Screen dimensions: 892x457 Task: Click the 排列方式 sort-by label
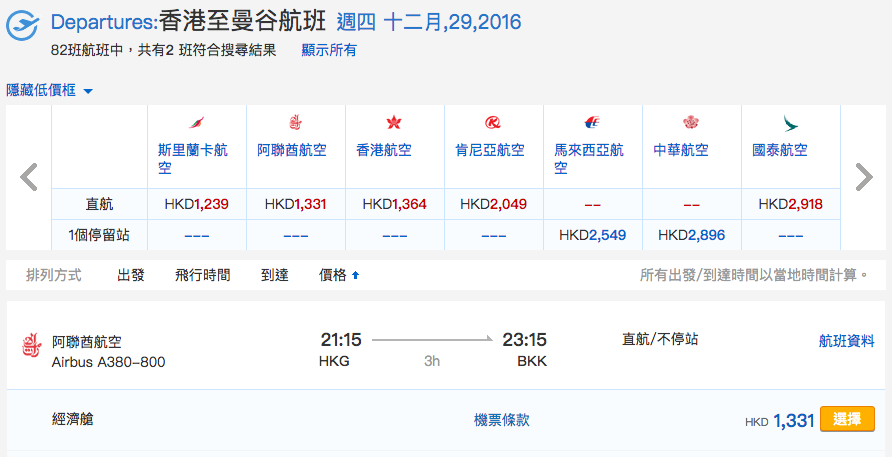point(53,275)
